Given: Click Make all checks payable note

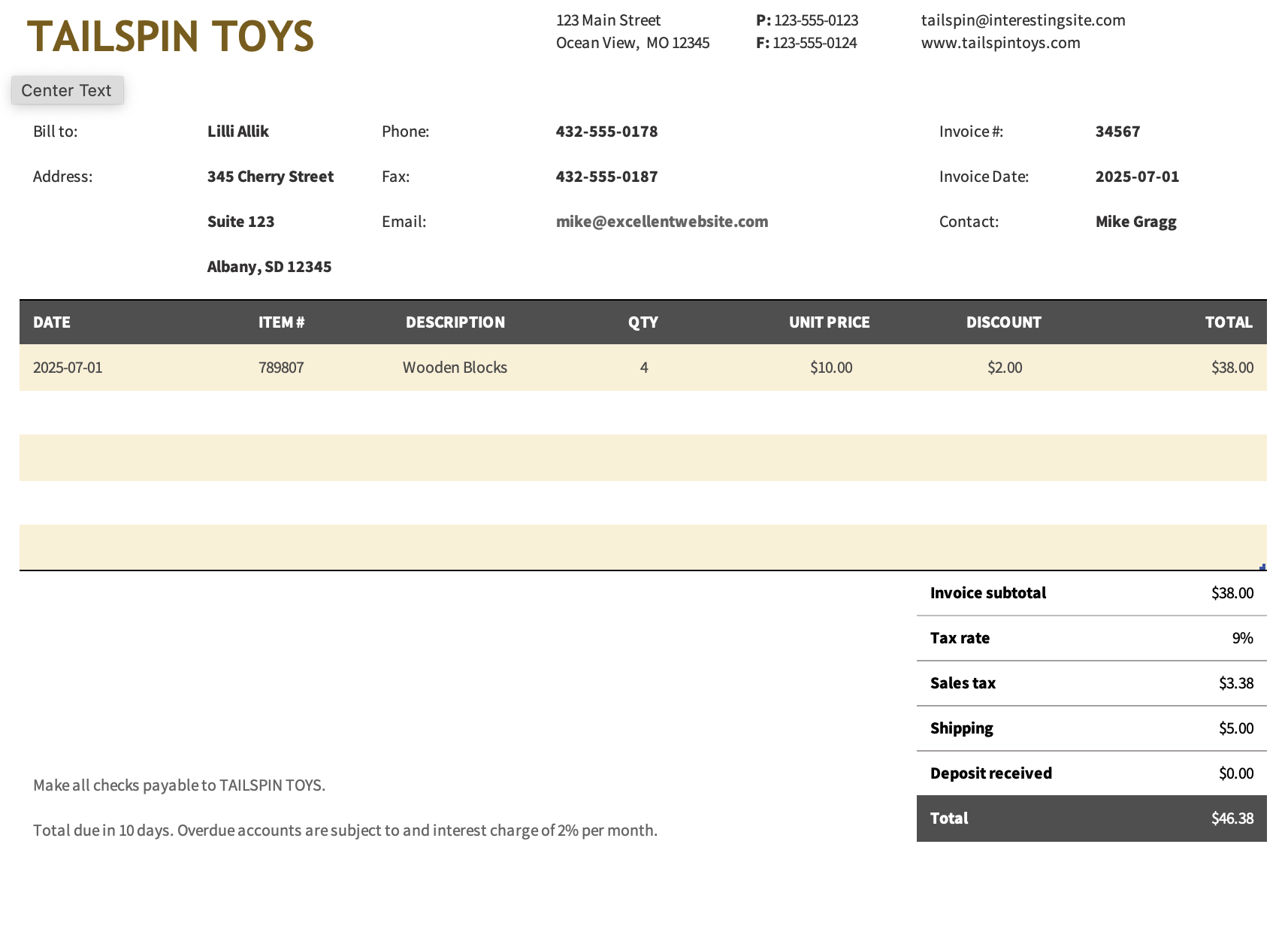Looking at the screenshot, I should [179, 785].
